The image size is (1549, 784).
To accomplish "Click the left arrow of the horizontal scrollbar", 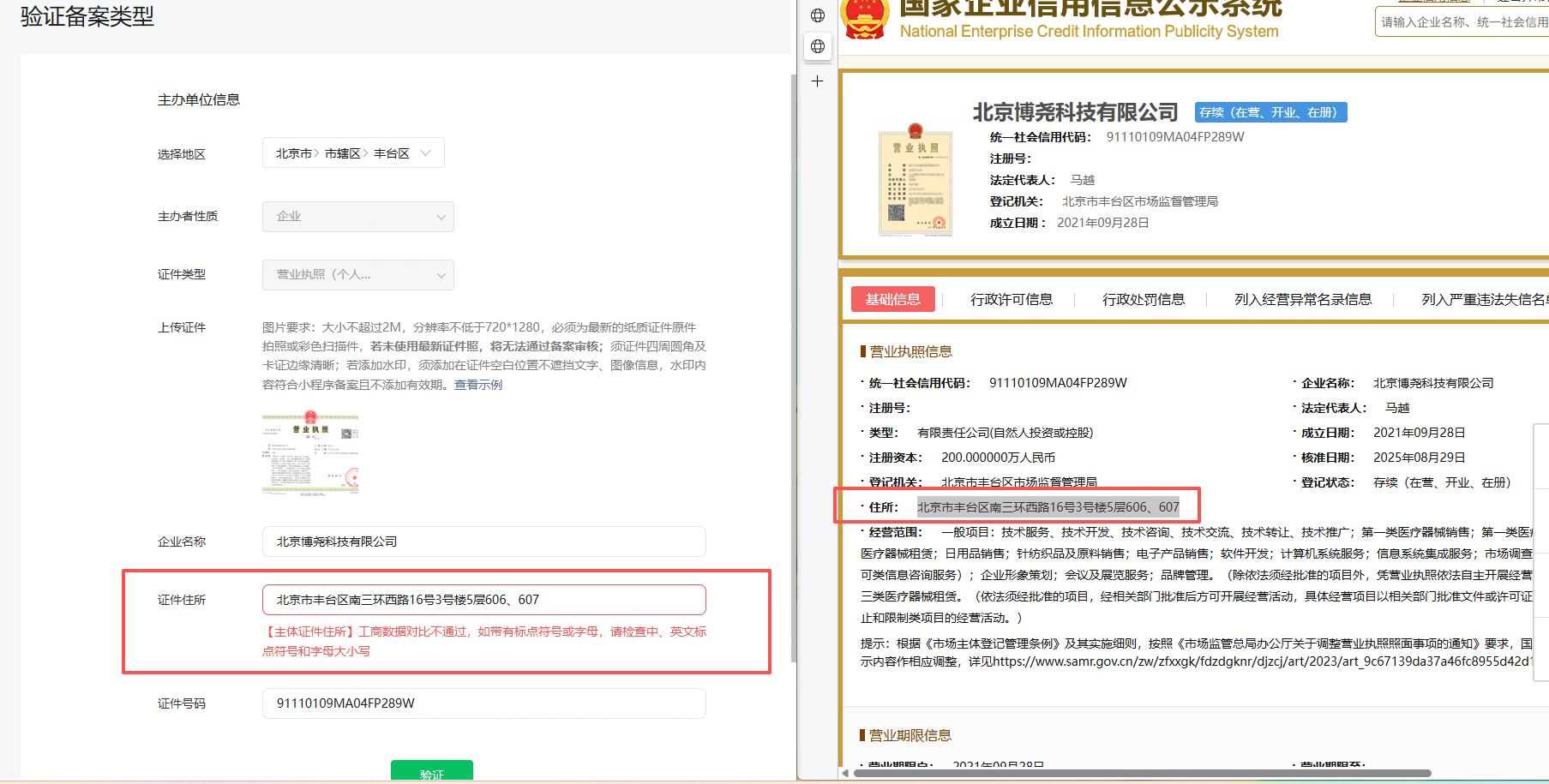I will (845, 773).
